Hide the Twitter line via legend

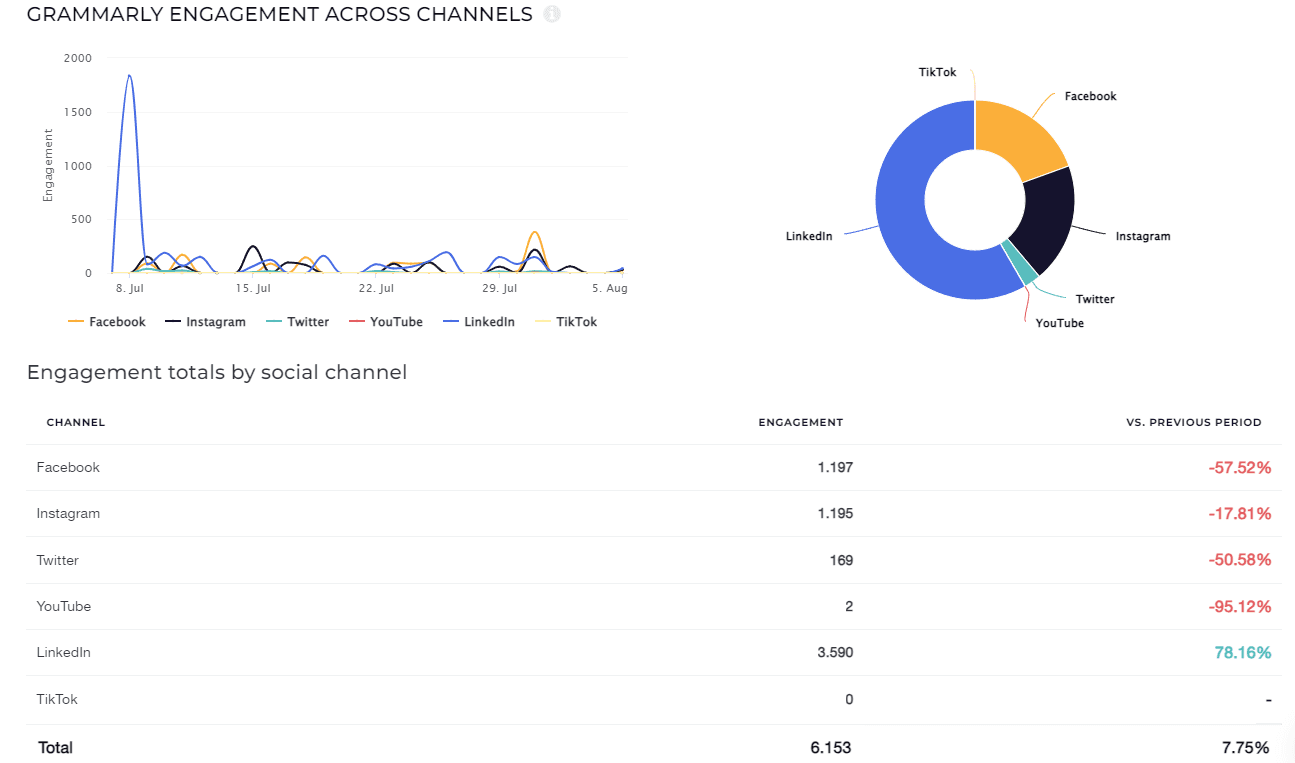coord(298,322)
